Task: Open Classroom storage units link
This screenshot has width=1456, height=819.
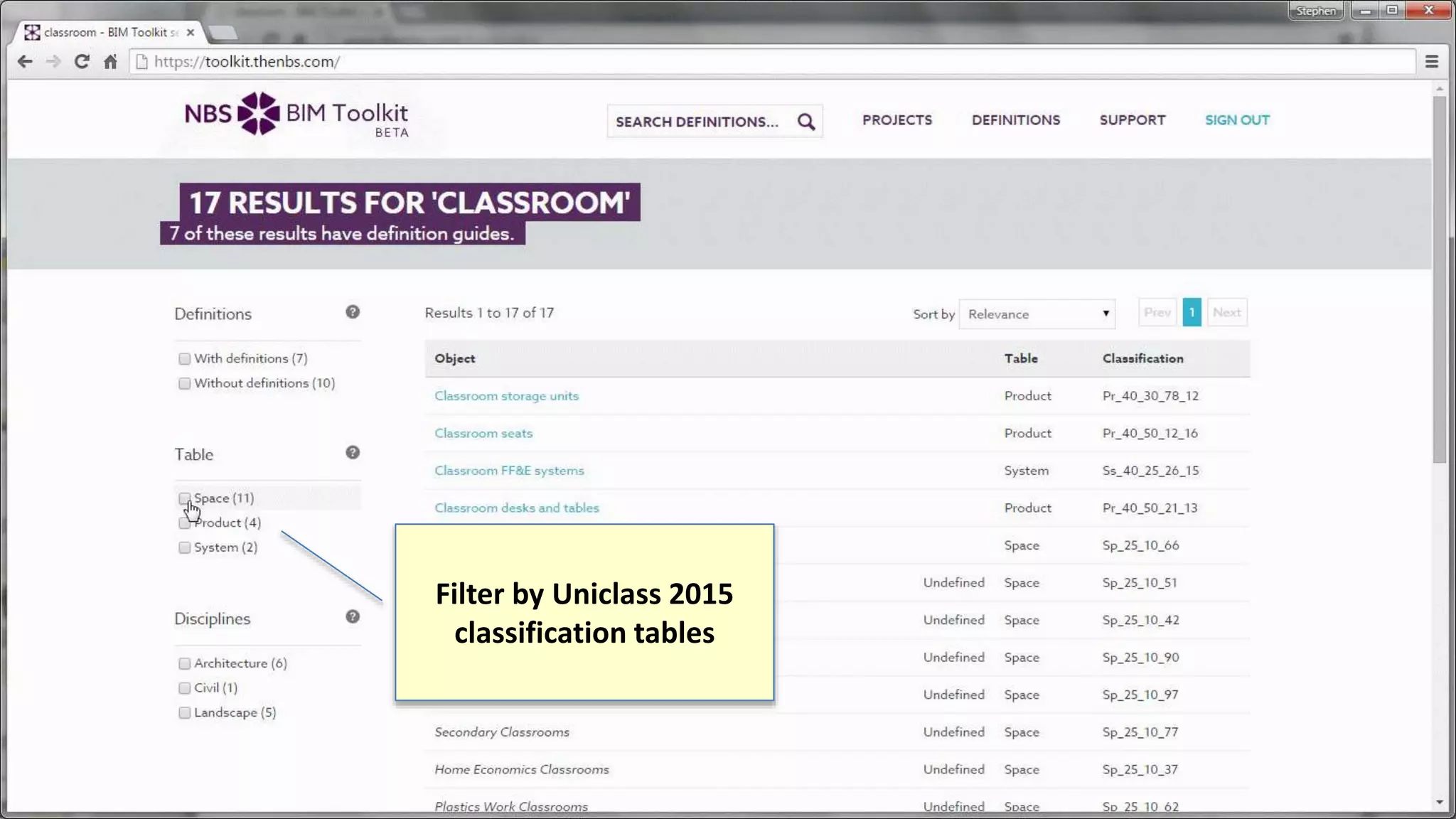Action: 507,396
